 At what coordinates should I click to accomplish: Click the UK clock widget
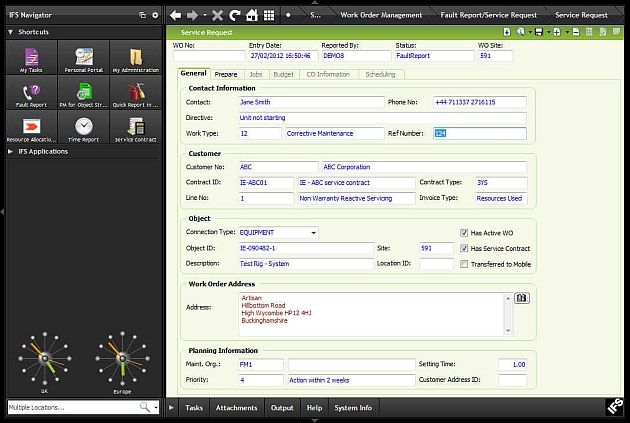(x=45, y=359)
